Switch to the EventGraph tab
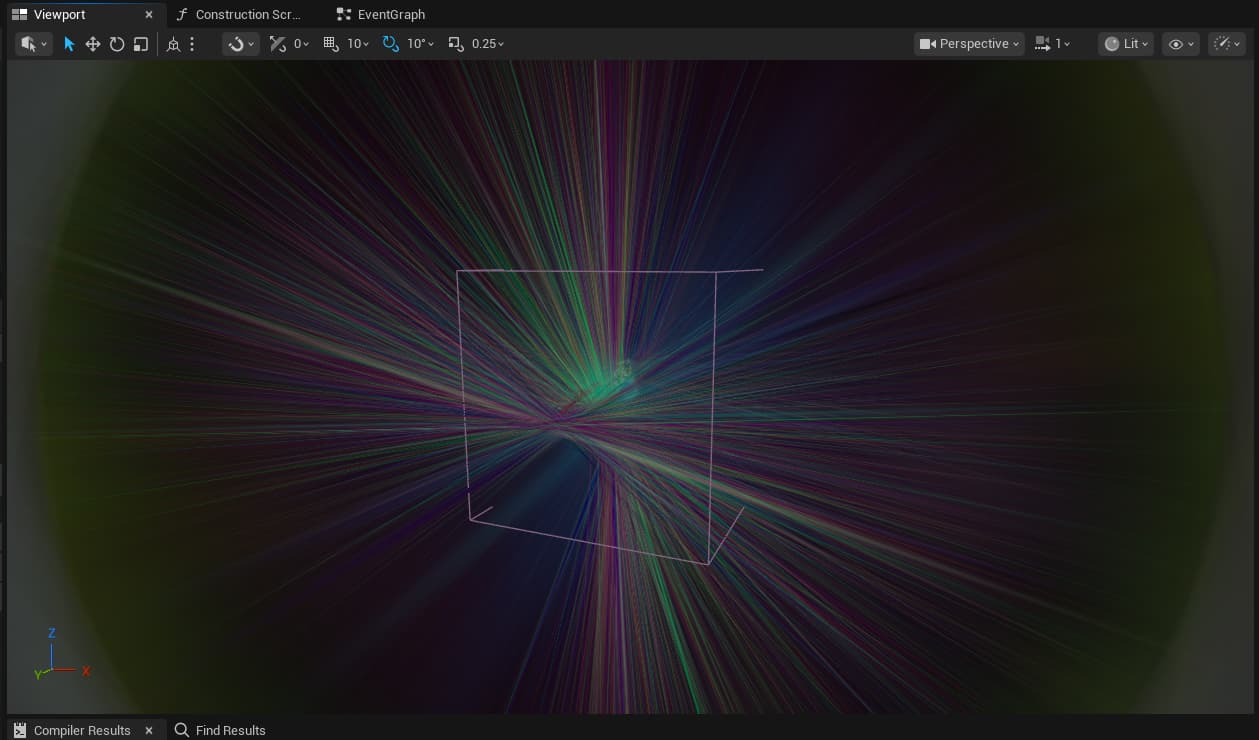This screenshot has width=1259, height=740. [390, 15]
